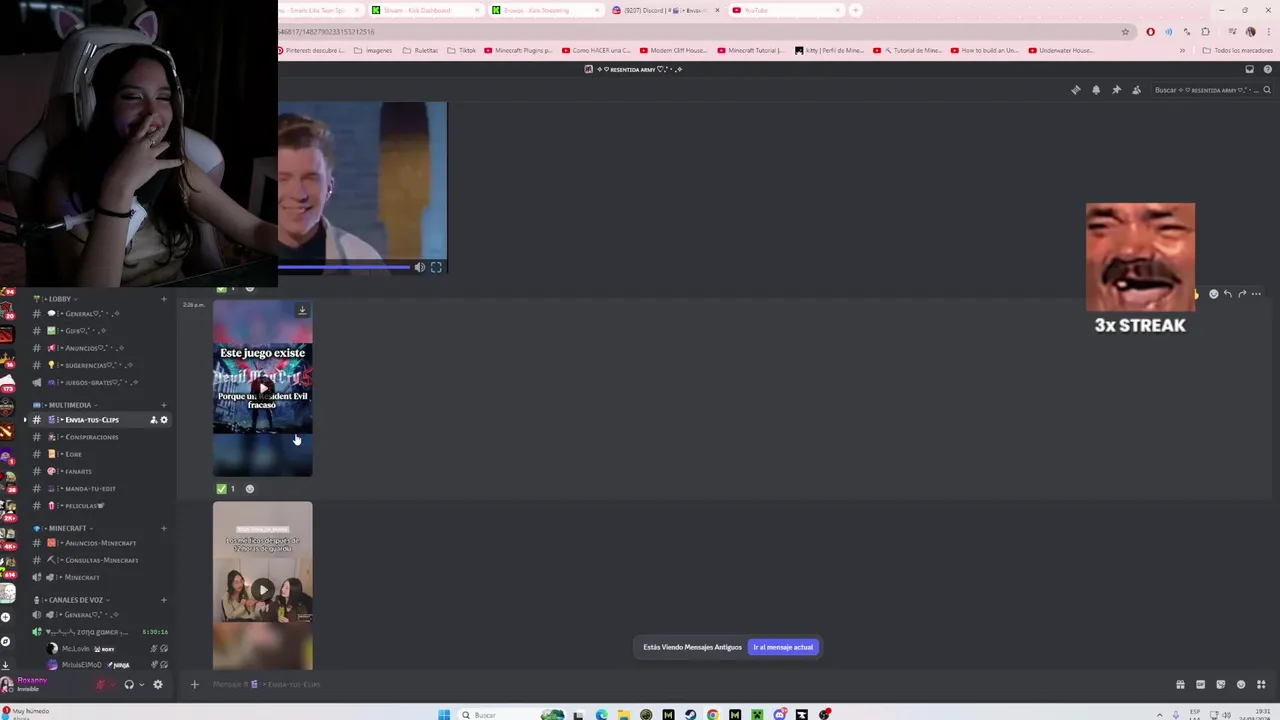This screenshot has width=1280, height=720.
Task: Unmute the microphone in user panel
Action: tap(100, 685)
